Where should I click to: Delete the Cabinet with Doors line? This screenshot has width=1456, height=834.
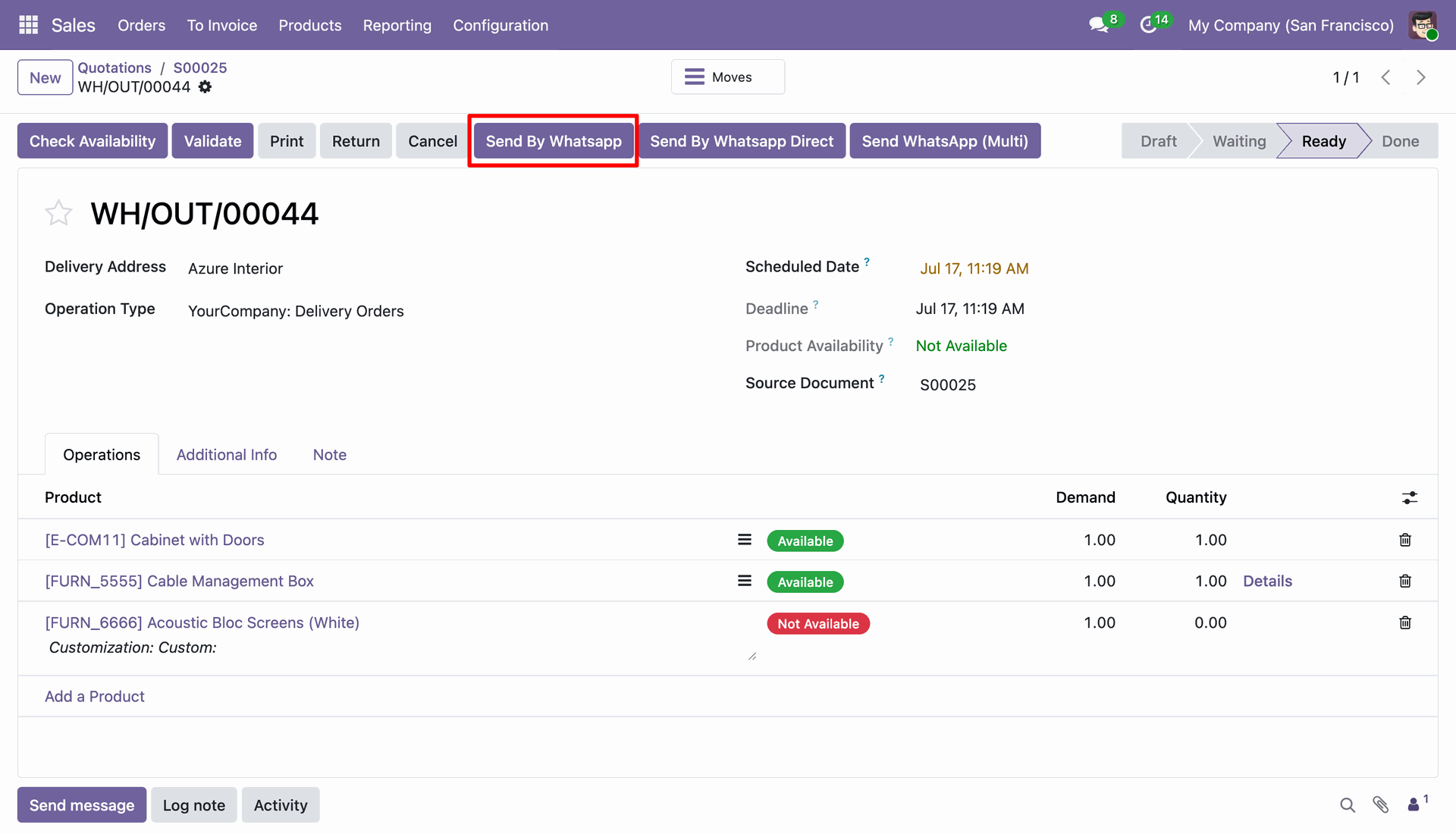[x=1405, y=540]
